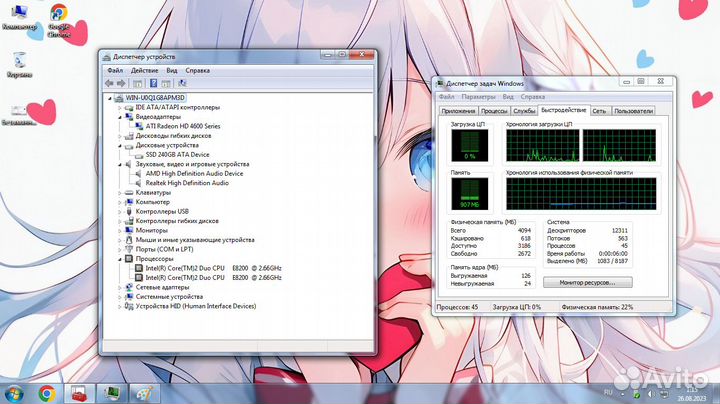Click the Порты (COM и LPT) icon
This screenshot has height=404, width=720.
click(129, 249)
